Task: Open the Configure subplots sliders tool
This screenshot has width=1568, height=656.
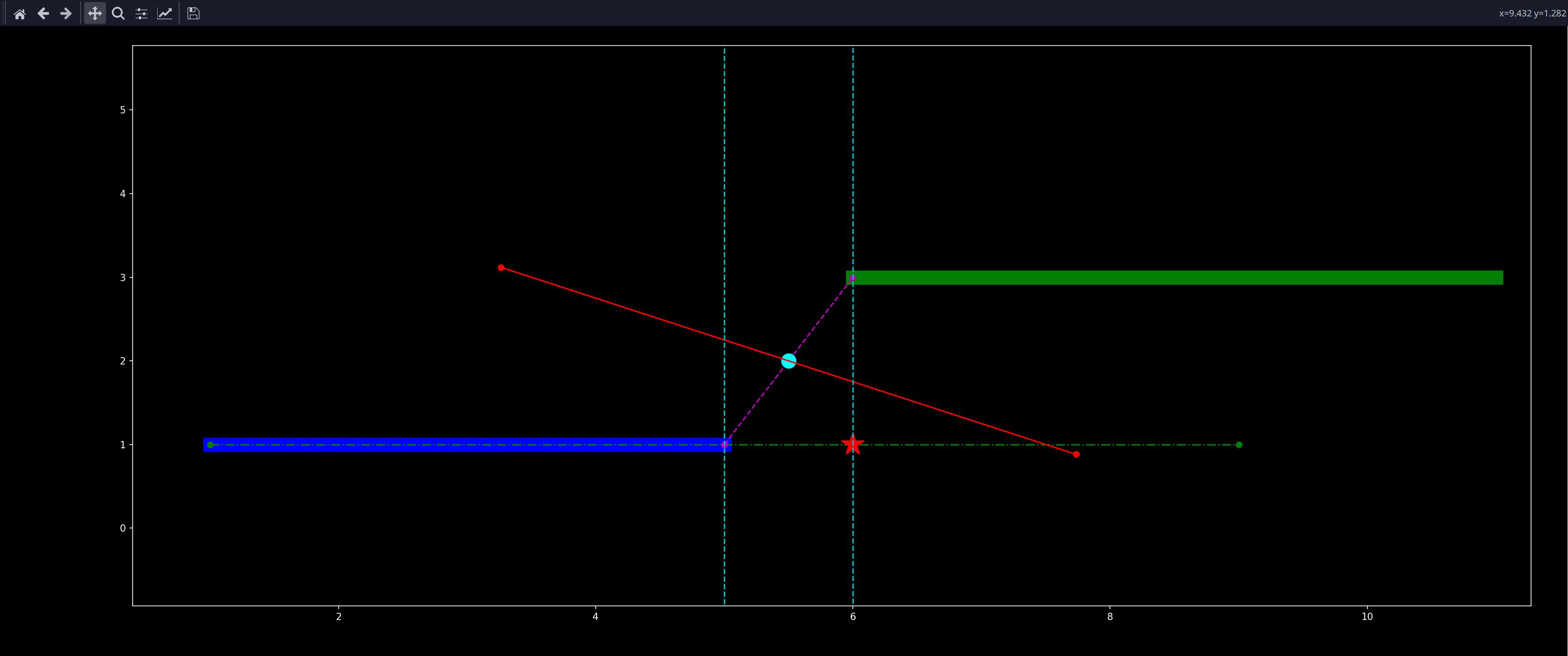Action: pos(141,13)
